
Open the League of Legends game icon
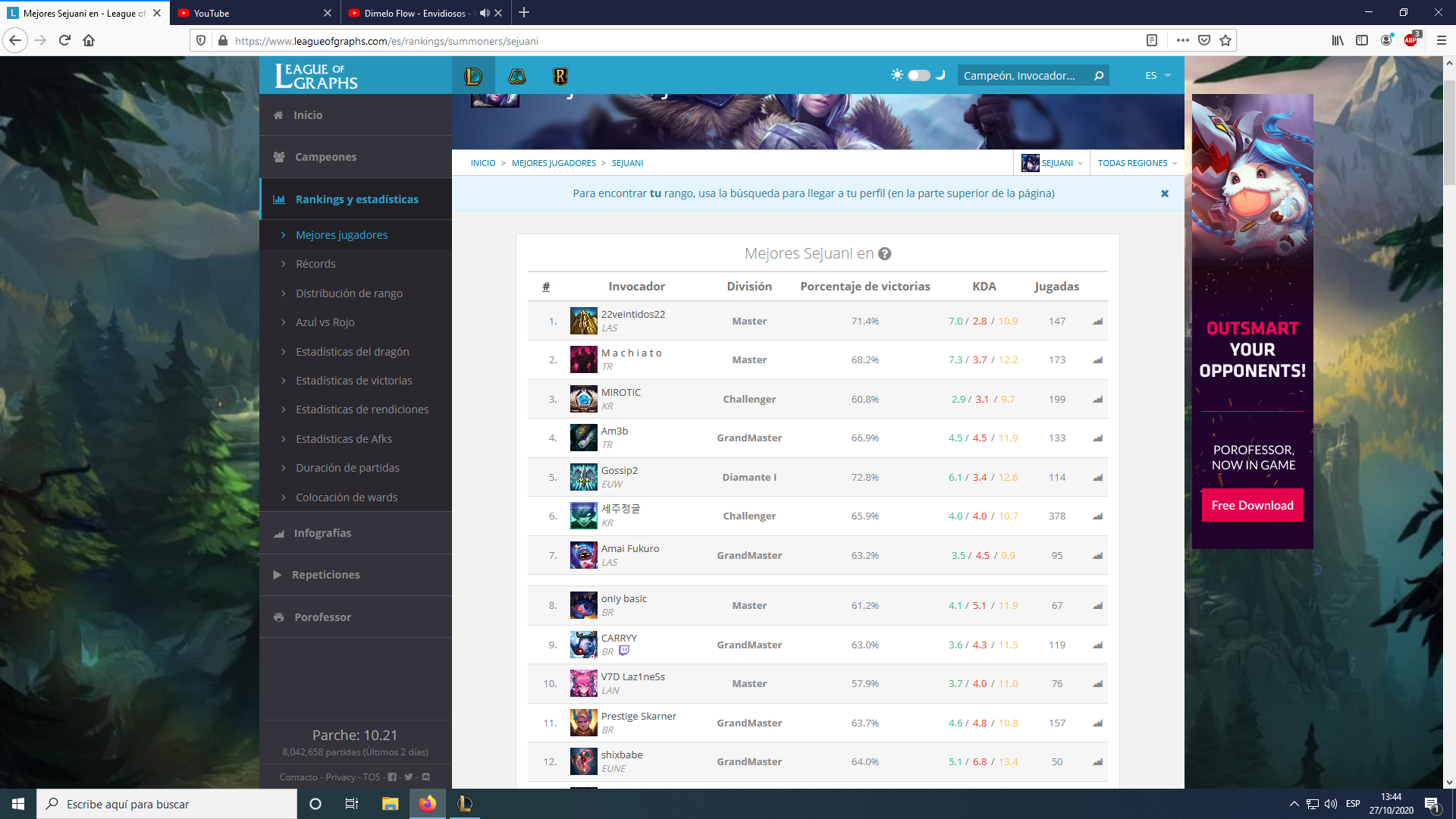[473, 76]
